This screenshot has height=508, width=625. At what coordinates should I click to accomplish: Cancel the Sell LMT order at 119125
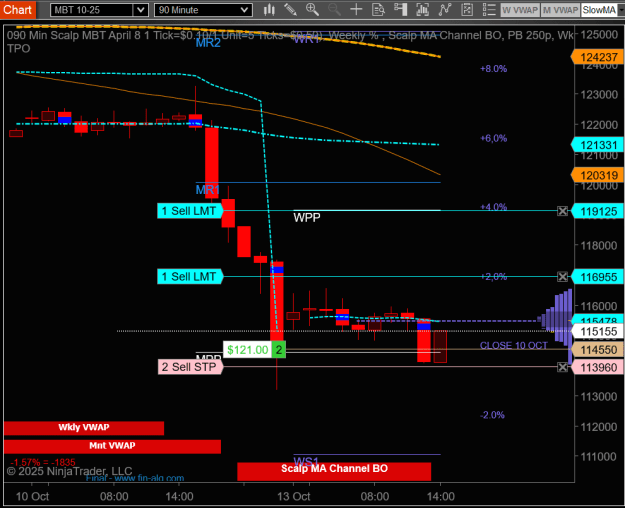point(562,211)
